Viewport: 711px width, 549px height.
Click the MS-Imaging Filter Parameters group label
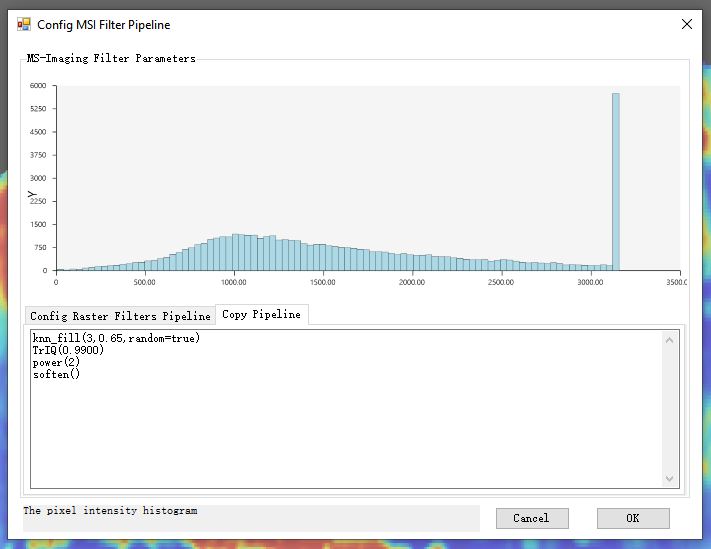click(x=111, y=58)
